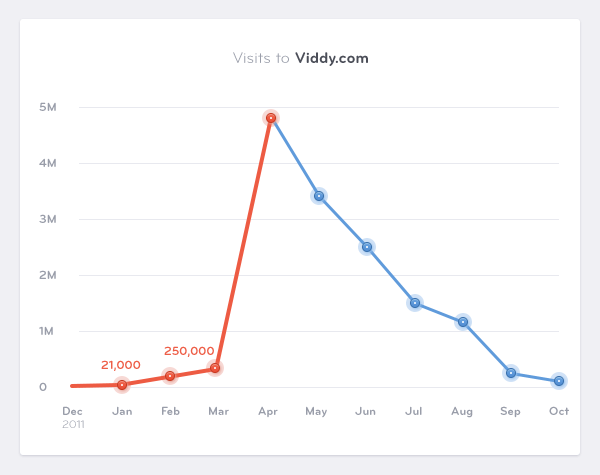The height and width of the screenshot is (475, 600).
Task: Select the Apr x-axis month label
Action: tap(268, 411)
